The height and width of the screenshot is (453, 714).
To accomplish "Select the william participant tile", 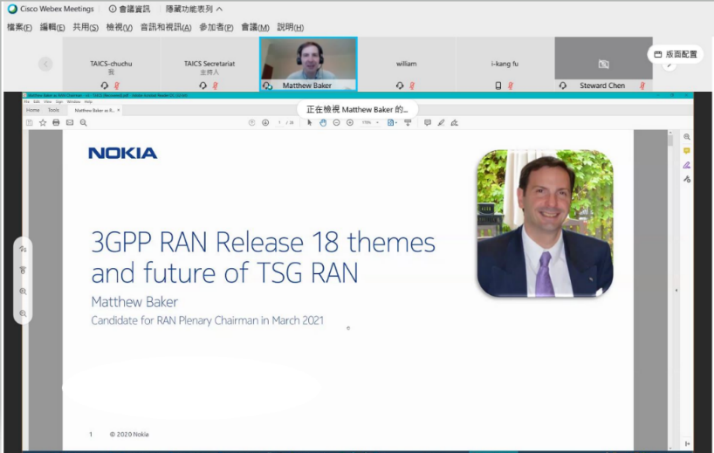I will coord(406,64).
